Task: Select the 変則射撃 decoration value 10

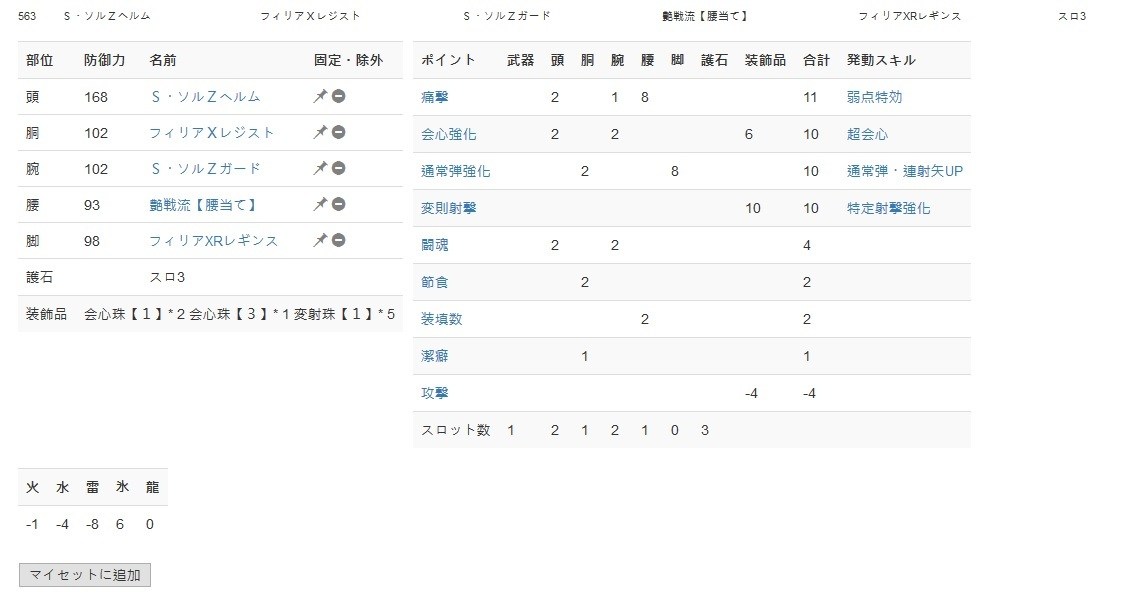Action: 753,208
